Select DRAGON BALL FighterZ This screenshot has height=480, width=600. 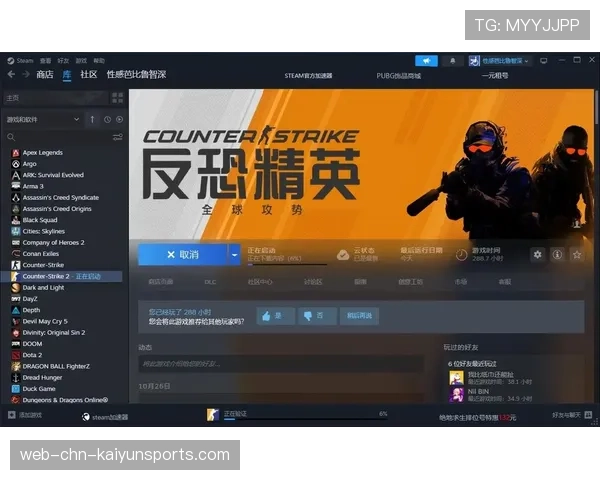pos(56,366)
